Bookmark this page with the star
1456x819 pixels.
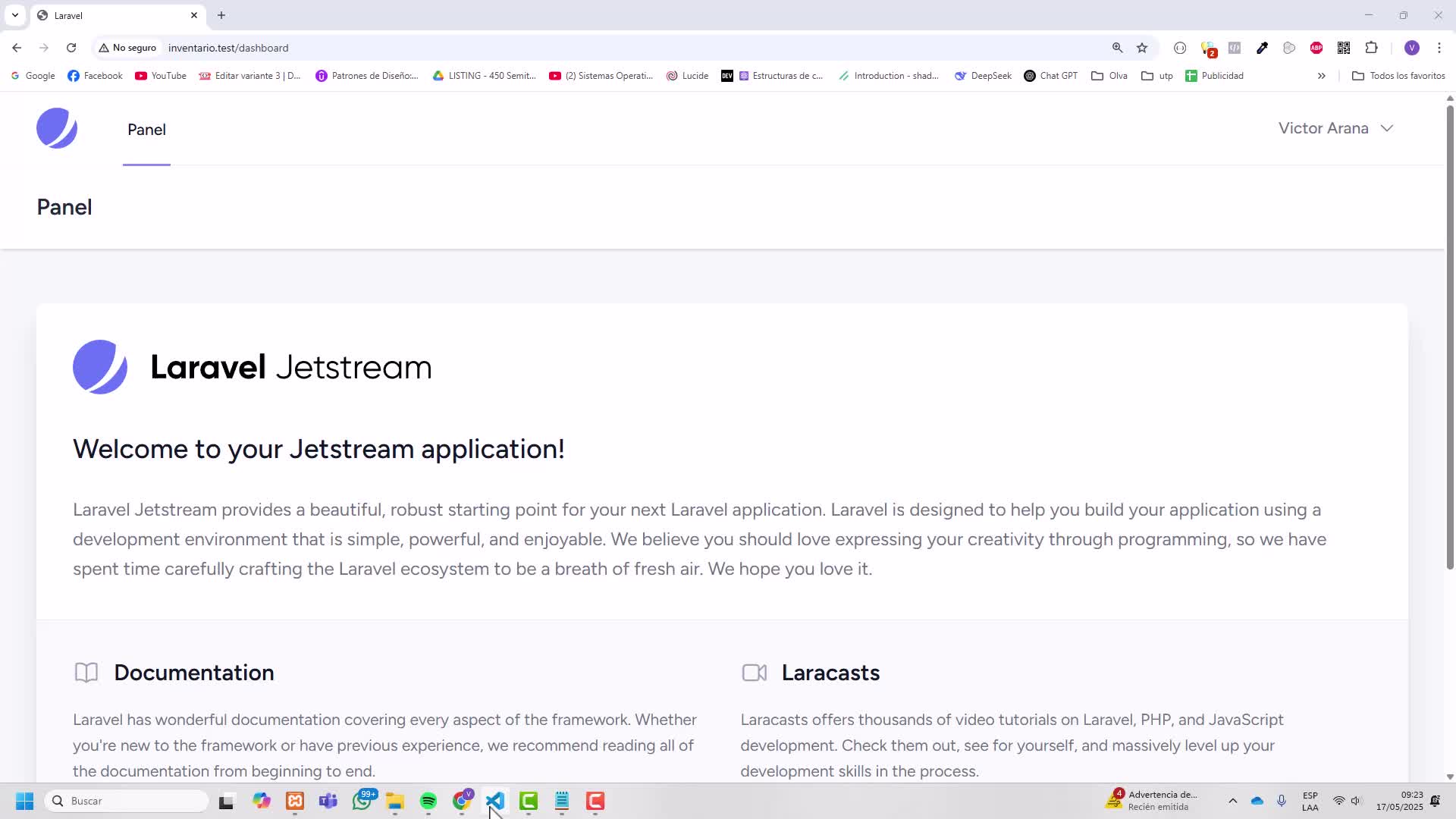pos(1142,48)
